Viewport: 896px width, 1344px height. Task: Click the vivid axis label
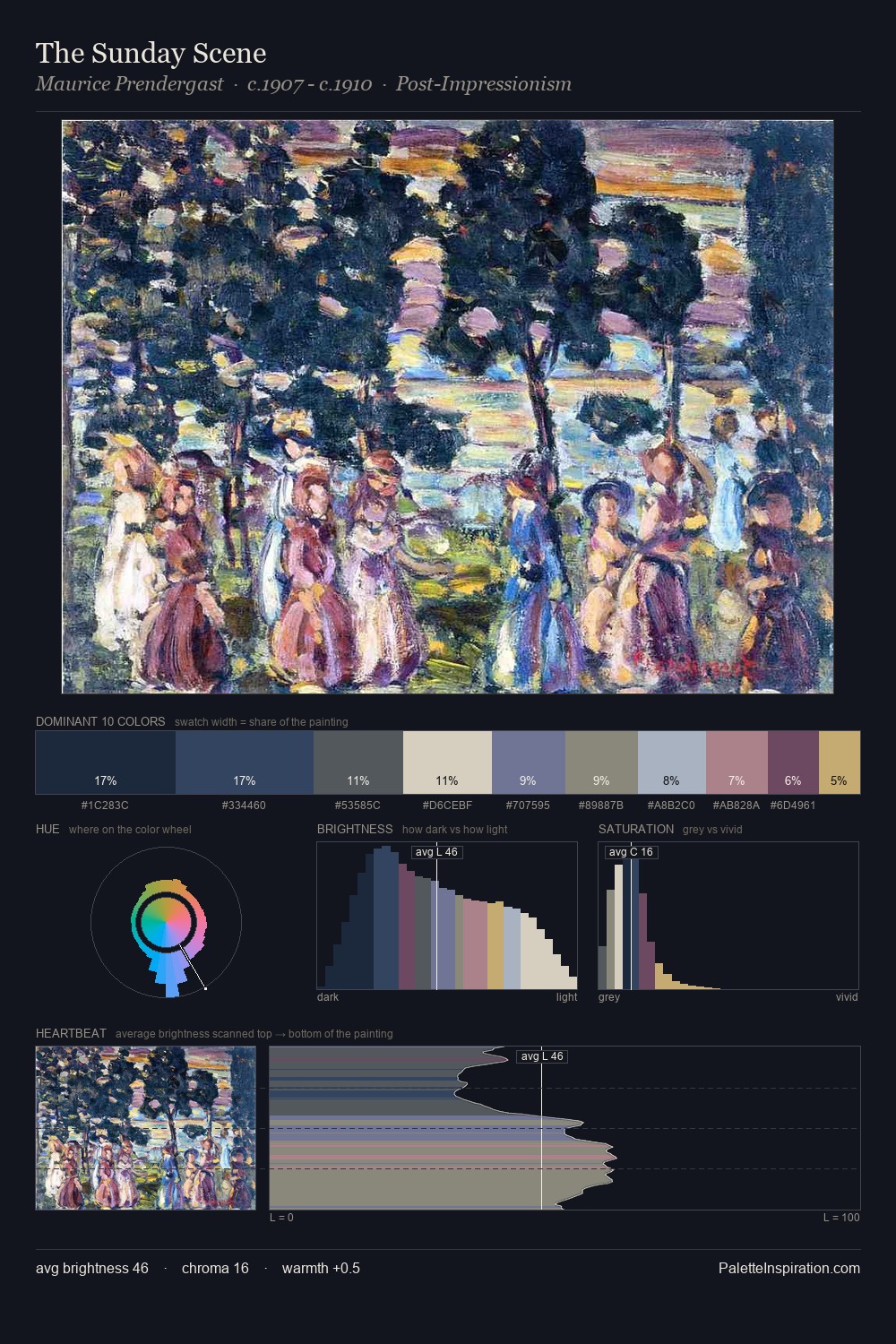(847, 997)
